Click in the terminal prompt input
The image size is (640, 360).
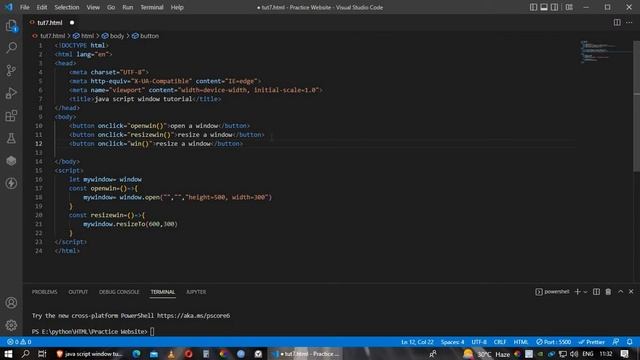(152, 331)
